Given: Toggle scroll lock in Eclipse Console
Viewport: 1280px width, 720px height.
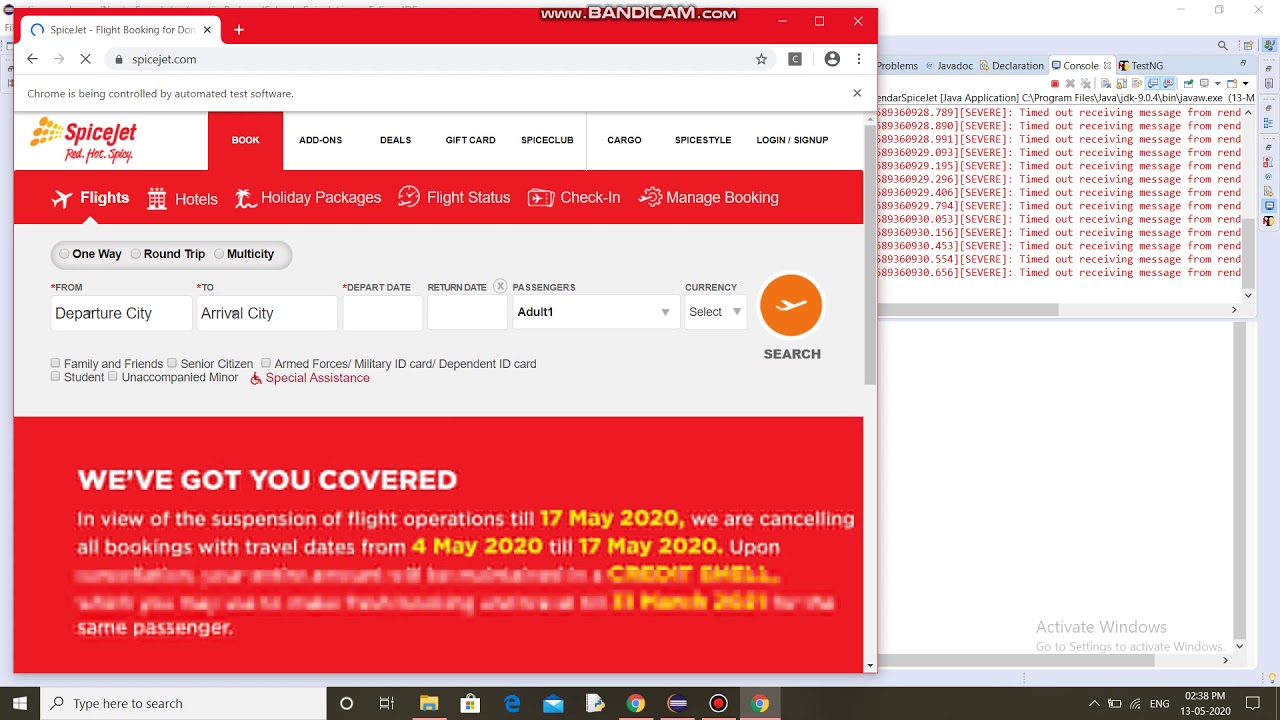Looking at the screenshot, I should (1122, 83).
